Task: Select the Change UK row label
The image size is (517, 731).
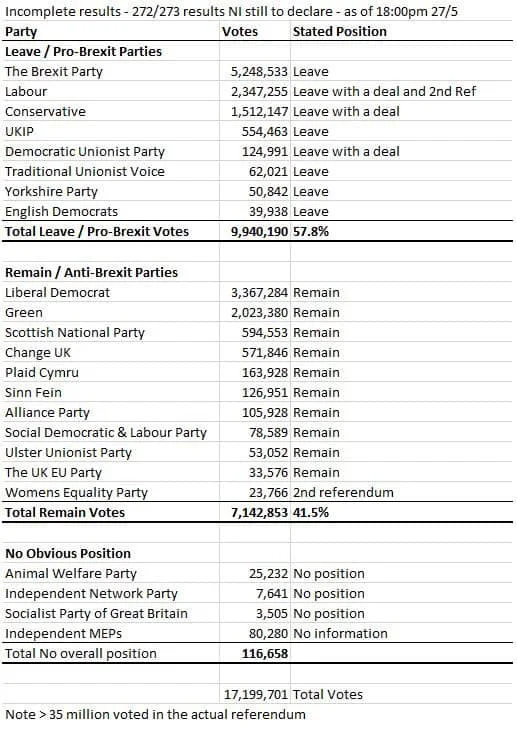Action: pos(110,352)
